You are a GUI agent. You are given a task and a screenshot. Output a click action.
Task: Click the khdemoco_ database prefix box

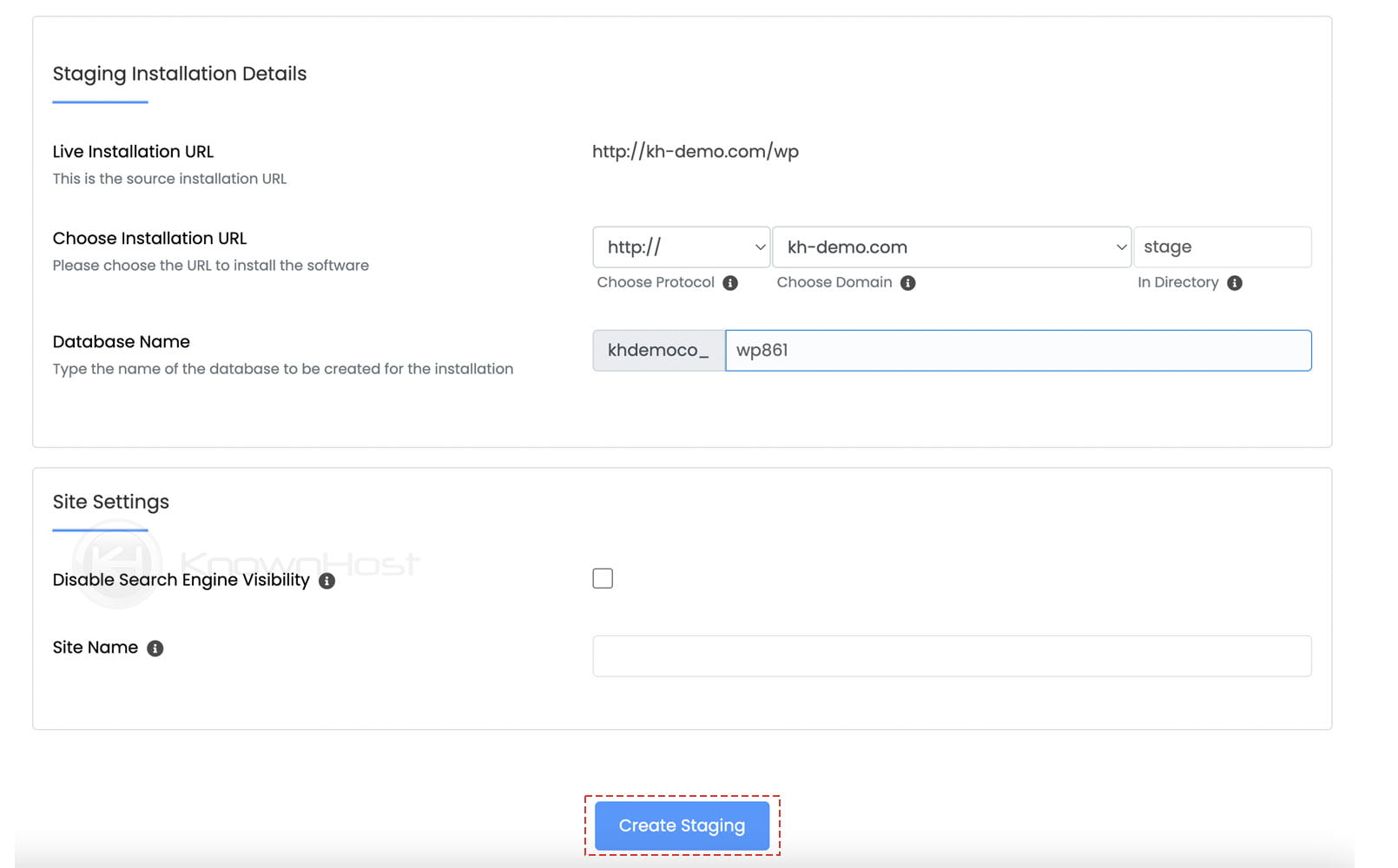658,350
